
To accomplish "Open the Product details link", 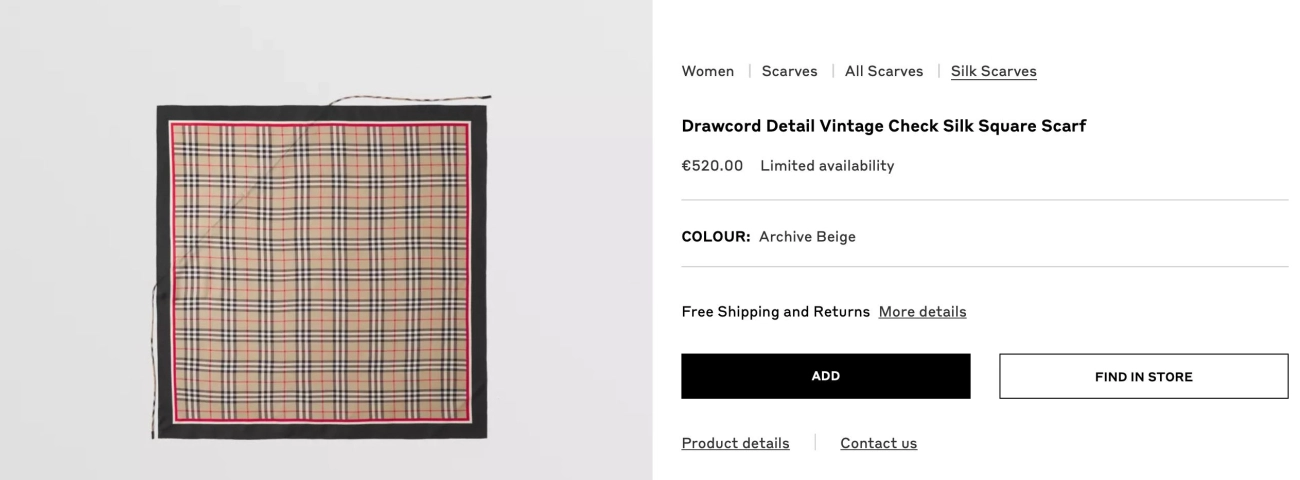I will [x=736, y=443].
